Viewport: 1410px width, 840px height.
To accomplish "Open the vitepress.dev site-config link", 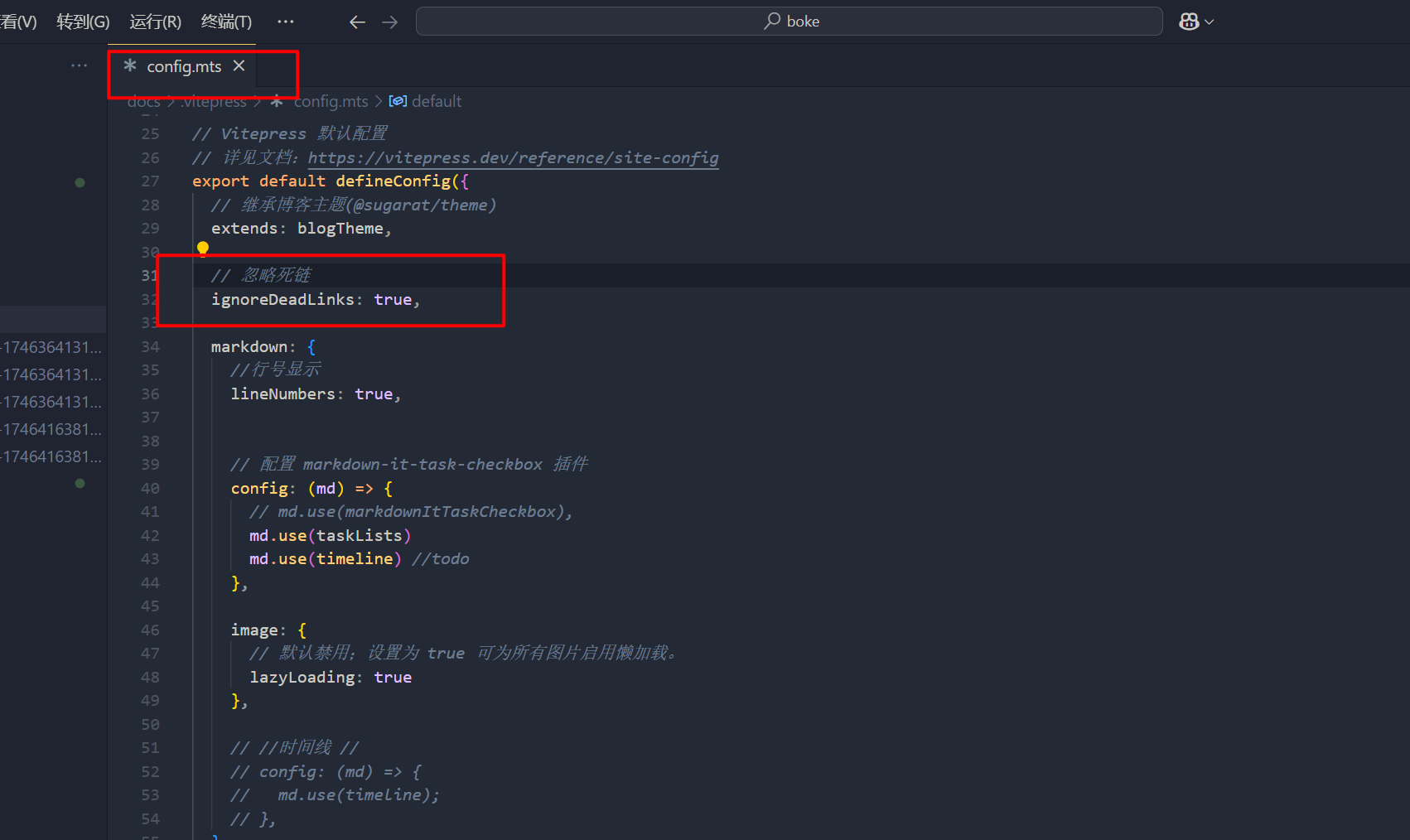I will pyautogui.click(x=513, y=157).
